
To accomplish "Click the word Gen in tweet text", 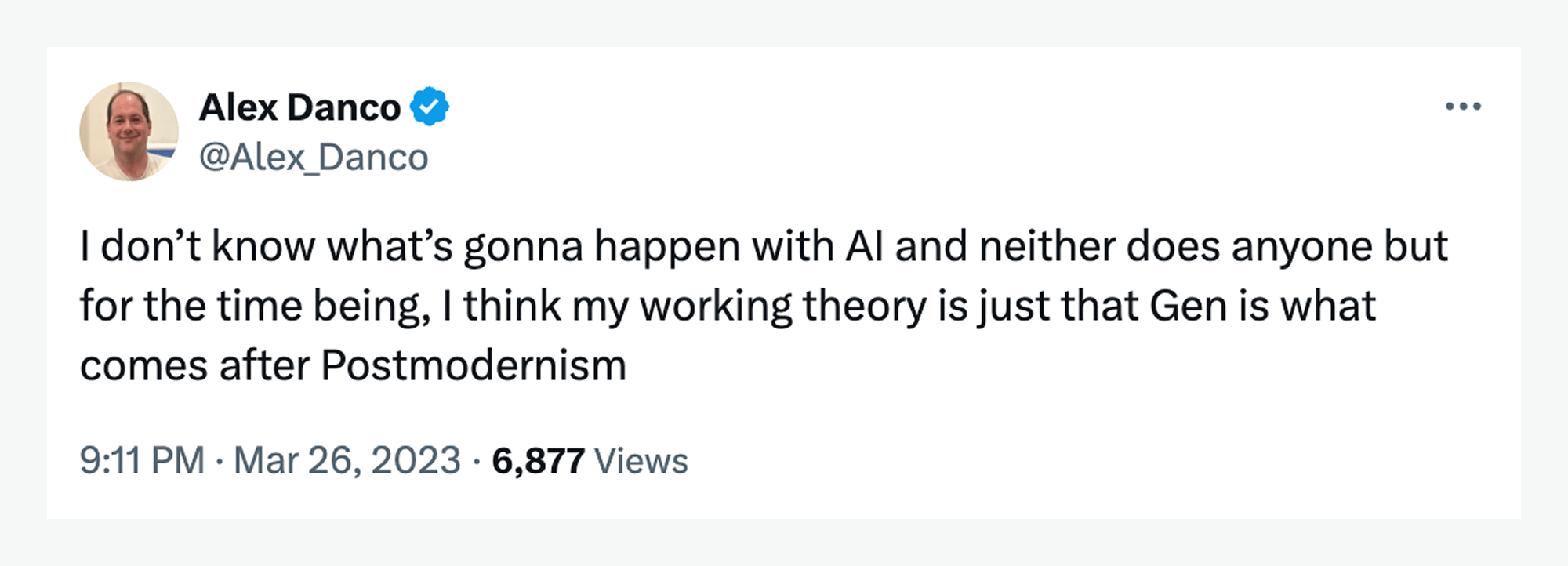I will pyautogui.click(x=1188, y=306).
